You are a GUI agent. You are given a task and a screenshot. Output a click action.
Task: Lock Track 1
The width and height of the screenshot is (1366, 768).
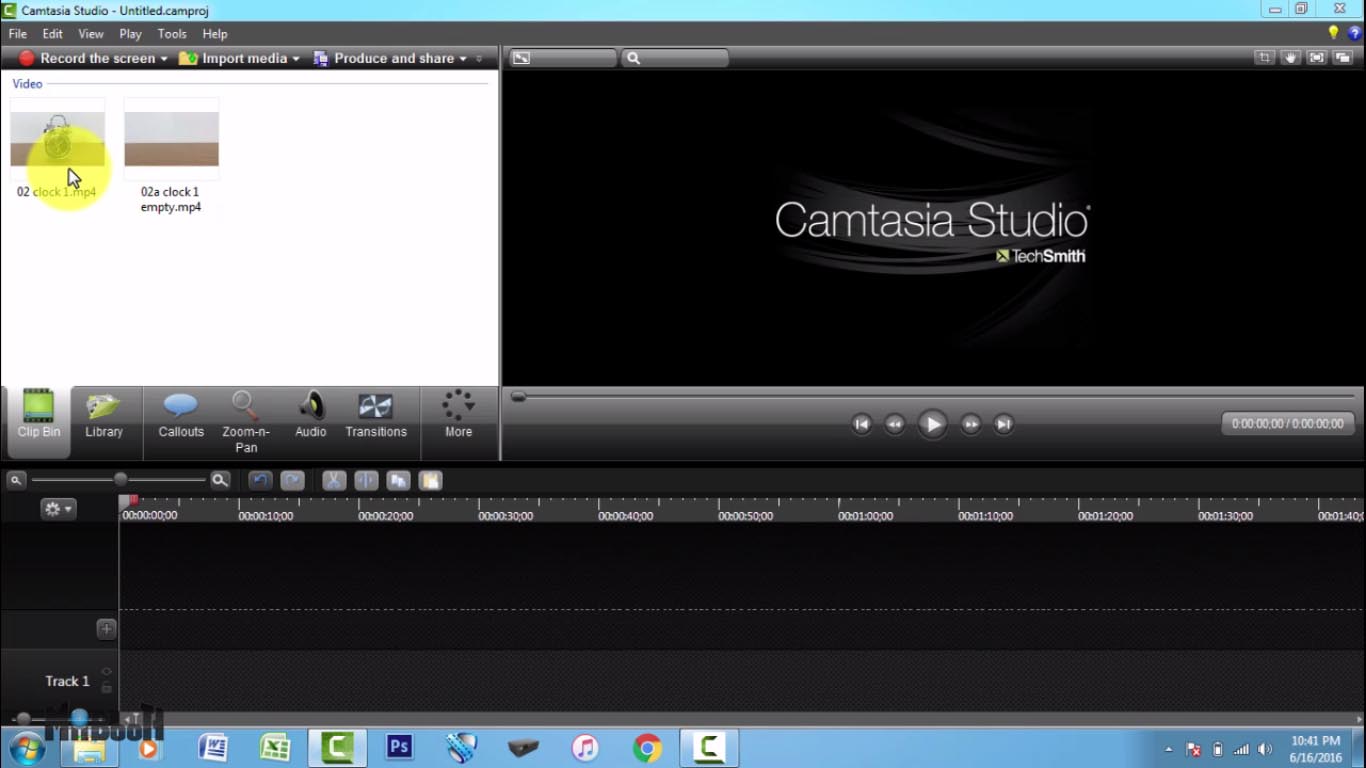point(106,689)
